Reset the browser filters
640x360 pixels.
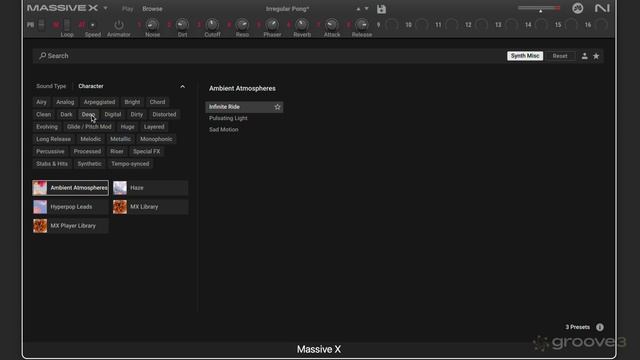point(560,56)
